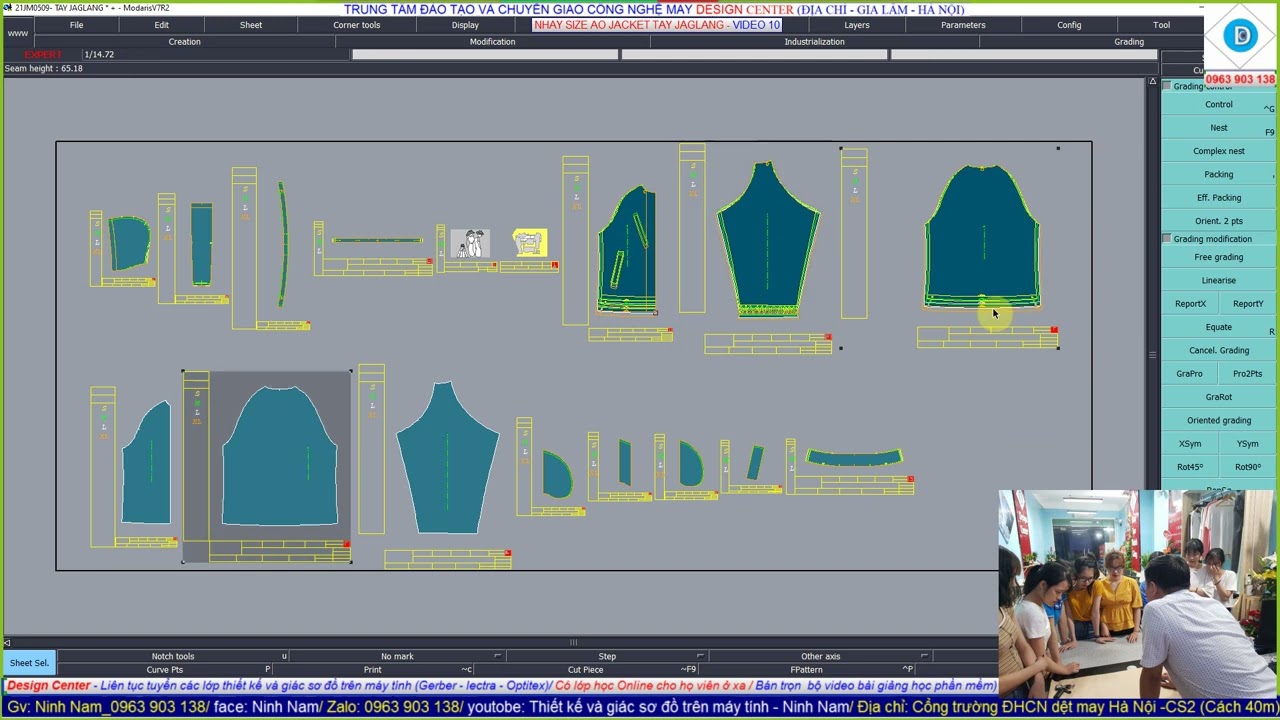Click the vertical scrollbar up arrow
Image resolution: width=1280 pixels, height=720 pixels.
pyautogui.click(x=1152, y=82)
